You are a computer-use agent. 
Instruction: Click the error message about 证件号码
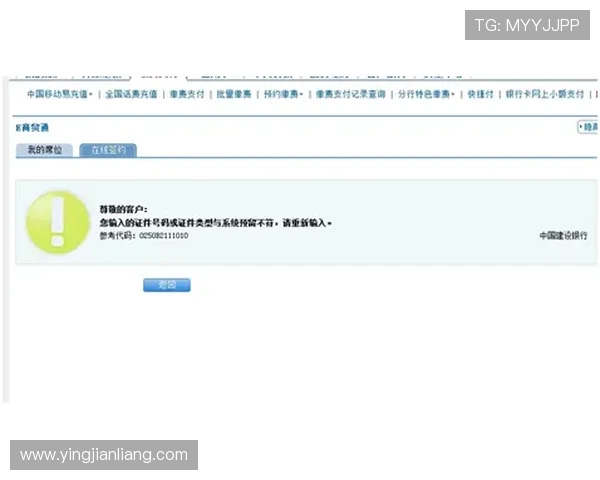[x=215, y=223]
